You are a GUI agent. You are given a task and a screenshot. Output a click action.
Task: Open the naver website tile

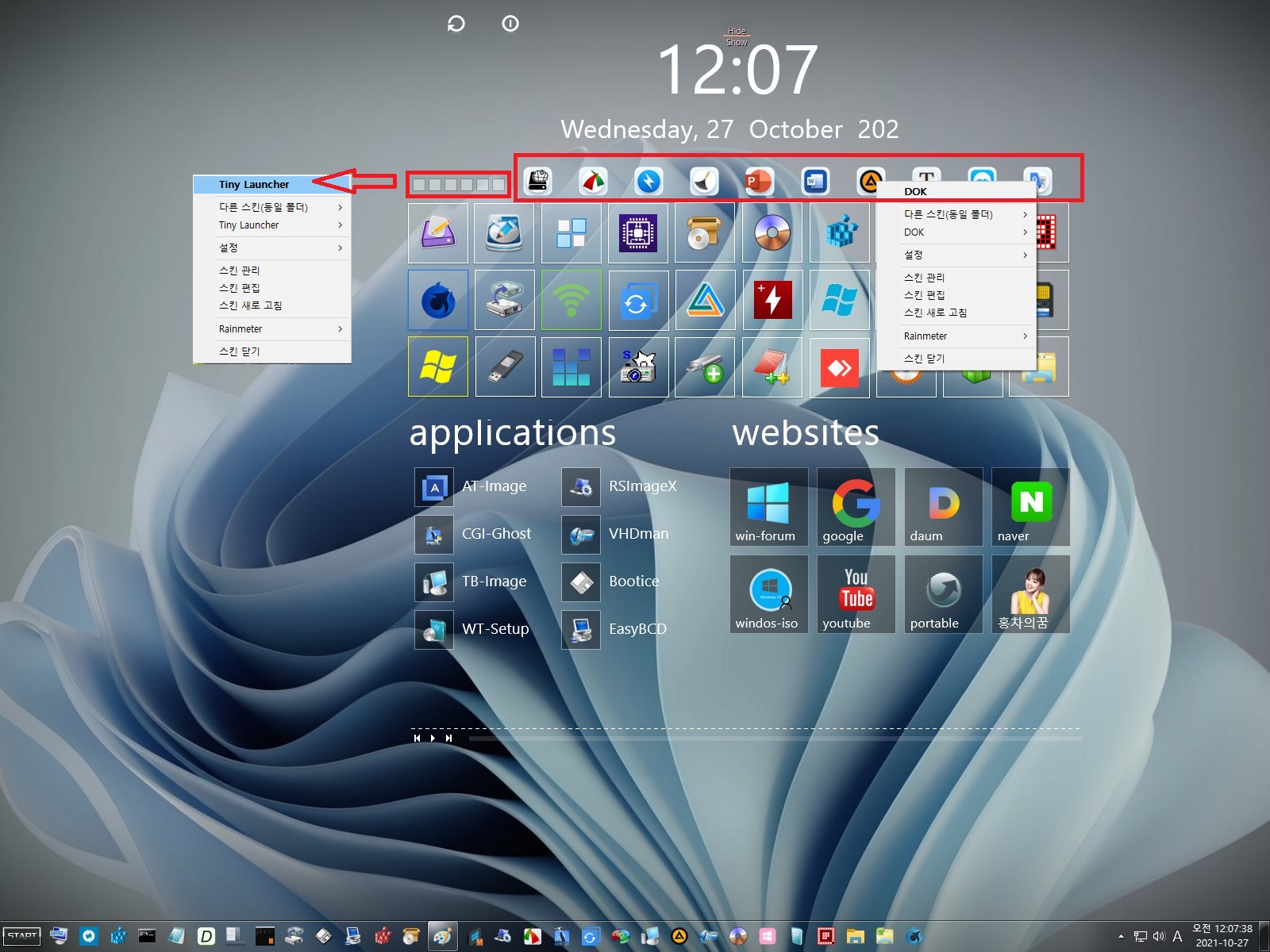(x=1030, y=507)
